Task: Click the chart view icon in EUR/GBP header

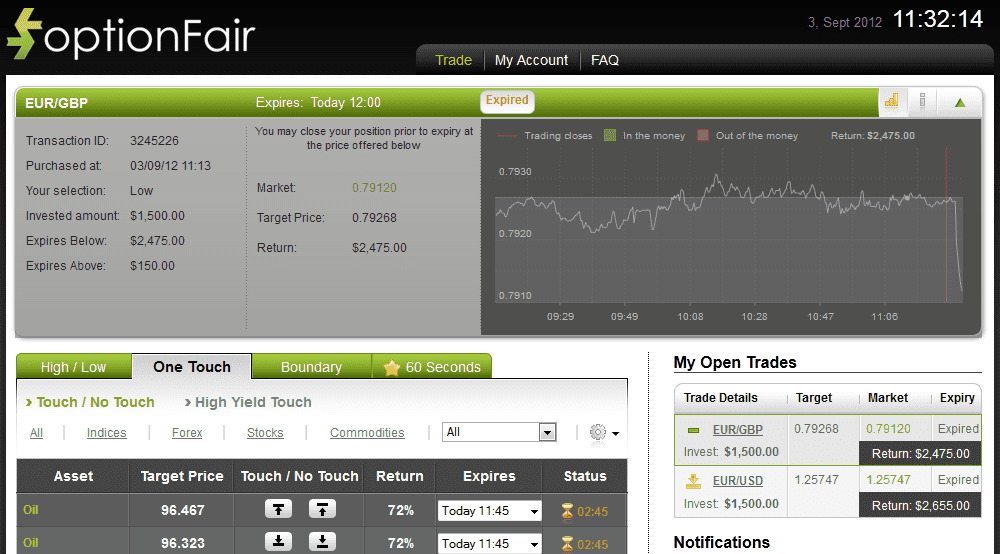Action: pos(891,101)
